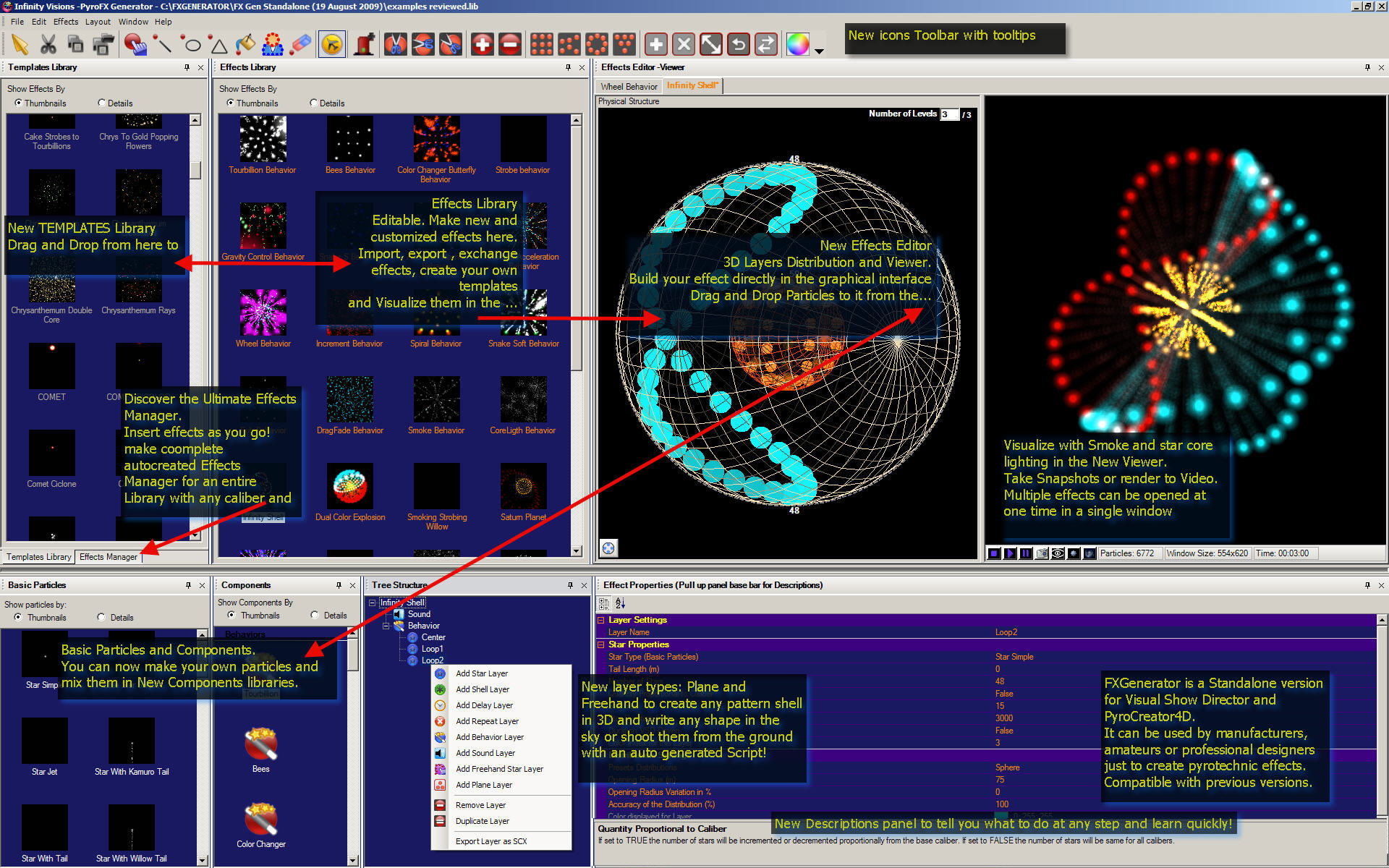Image resolution: width=1389 pixels, height=868 pixels.
Task: Switch to the Templates Library tab
Action: (x=38, y=557)
